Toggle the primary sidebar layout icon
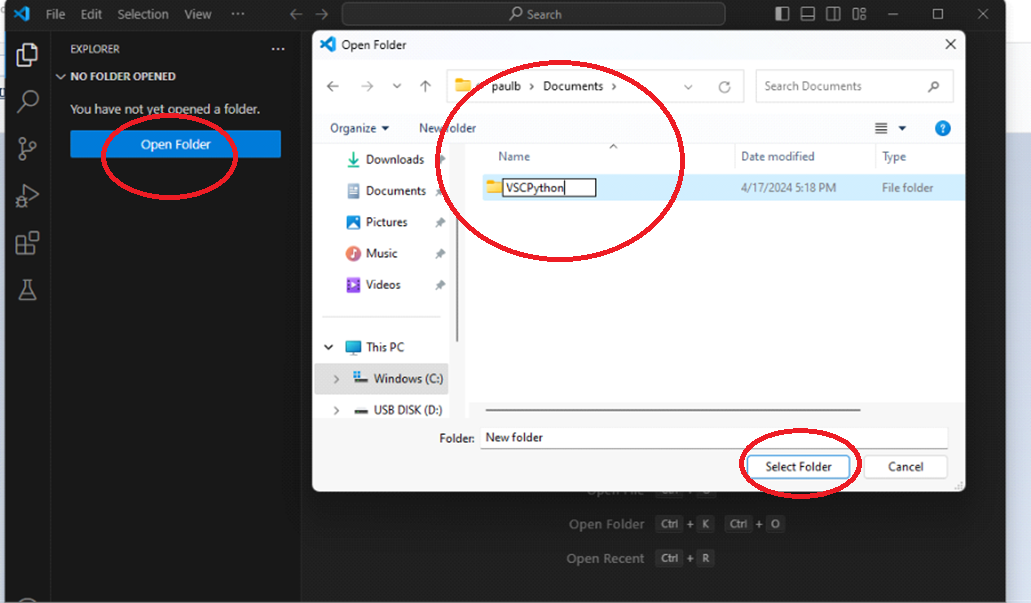Viewport: 1031px width, 603px height. 782,14
